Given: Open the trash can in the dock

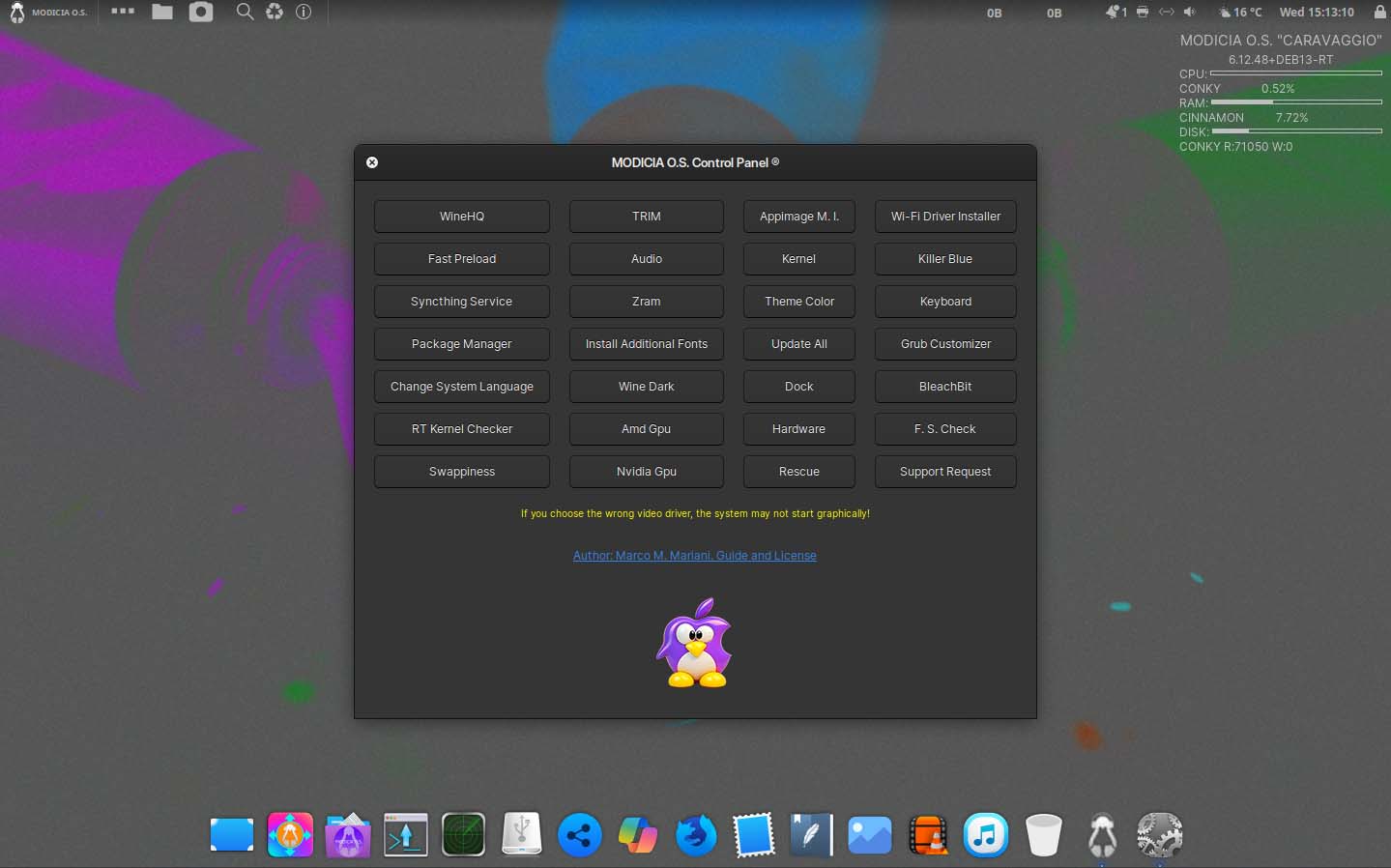Looking at the screenshot, I should tap(1044, 834).
